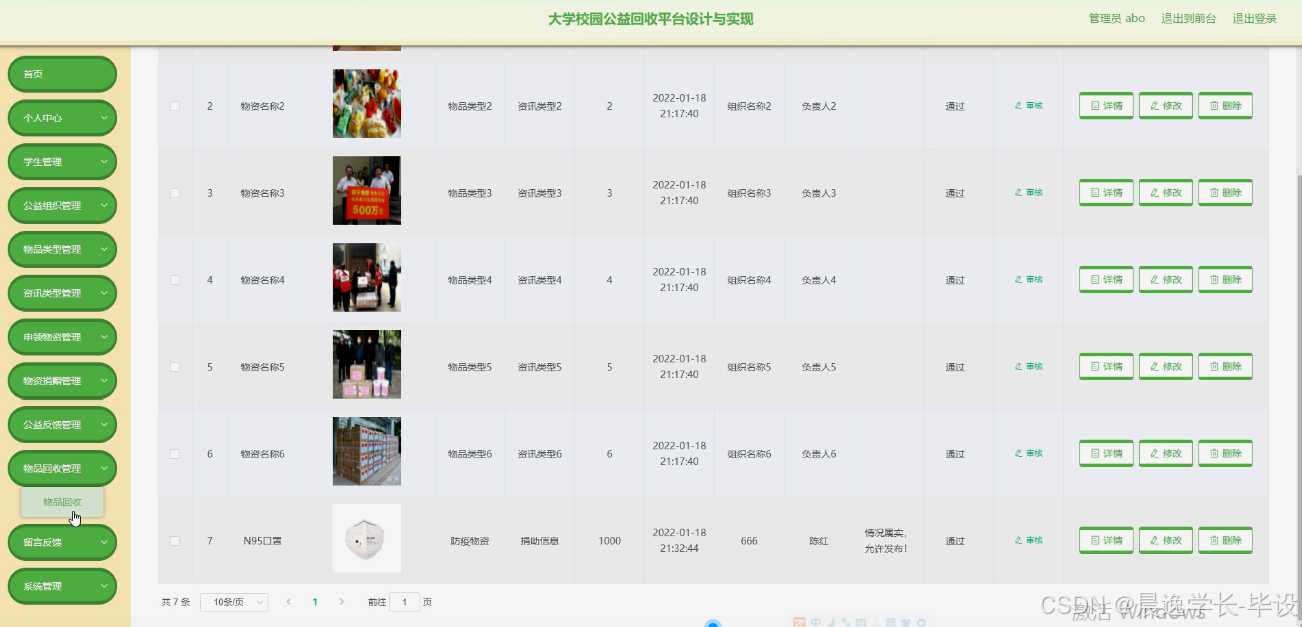
Task: Collapse the 物品回收管理 sidebar menu
Action: point(62,469)
